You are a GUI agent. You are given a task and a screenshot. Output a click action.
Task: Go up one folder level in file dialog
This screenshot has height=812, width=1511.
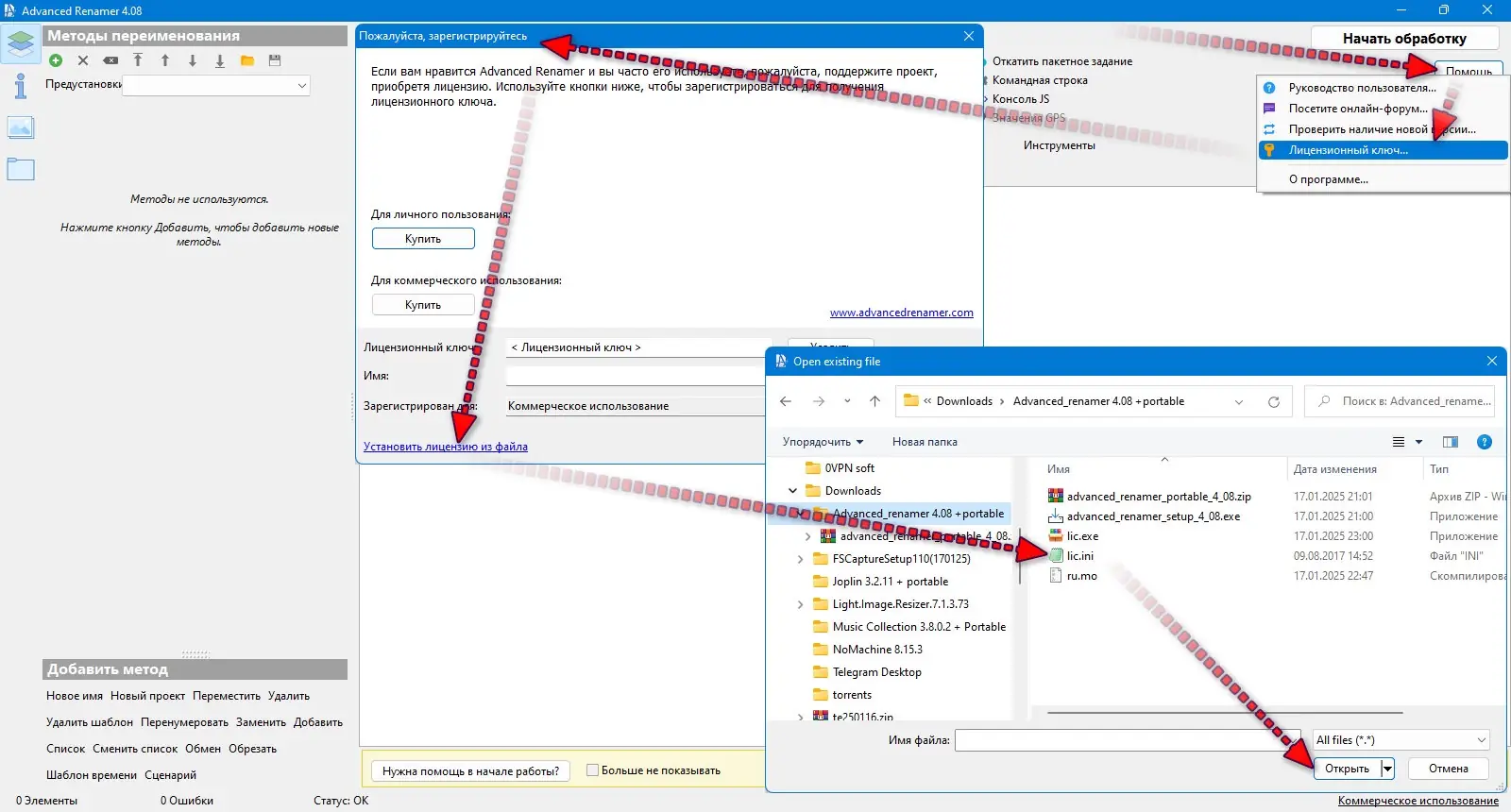point(875,401)
